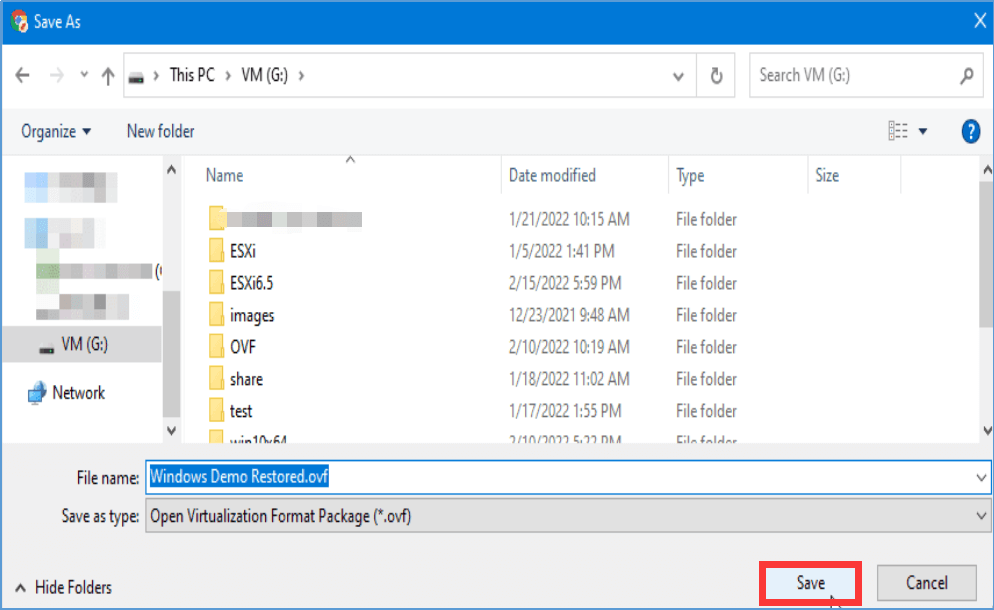This screenshot has height=610, width=994.
Task: Click the test folder icon
Action: pyautogui.click(x=216, y=410)
